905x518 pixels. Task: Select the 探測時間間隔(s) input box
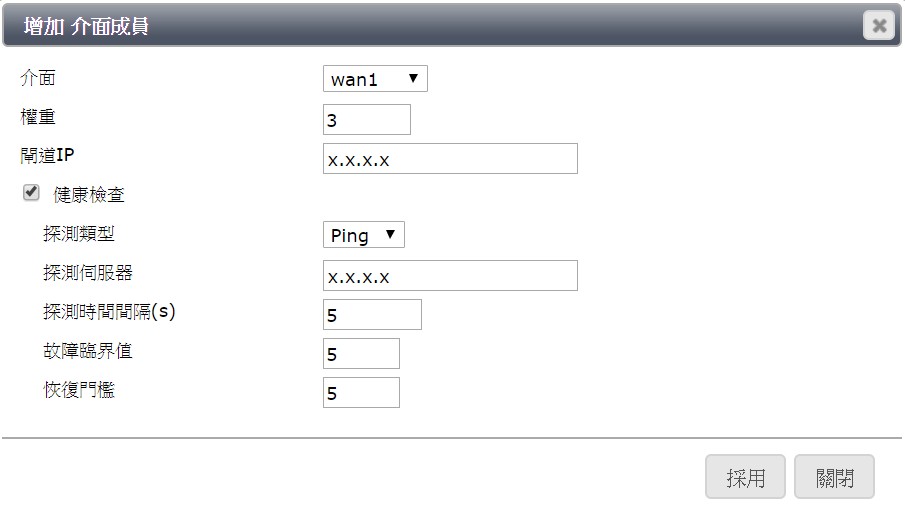coord(372,315)
